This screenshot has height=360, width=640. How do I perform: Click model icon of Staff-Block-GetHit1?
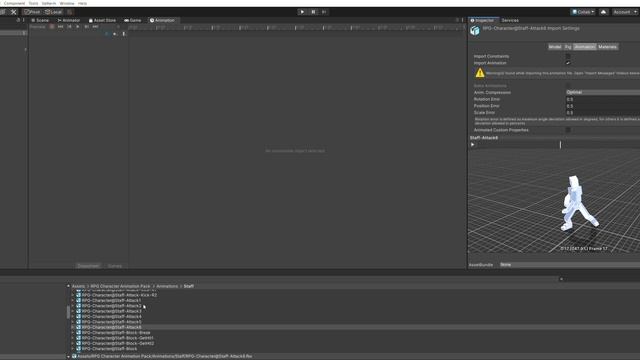click(x=78, y=338)
